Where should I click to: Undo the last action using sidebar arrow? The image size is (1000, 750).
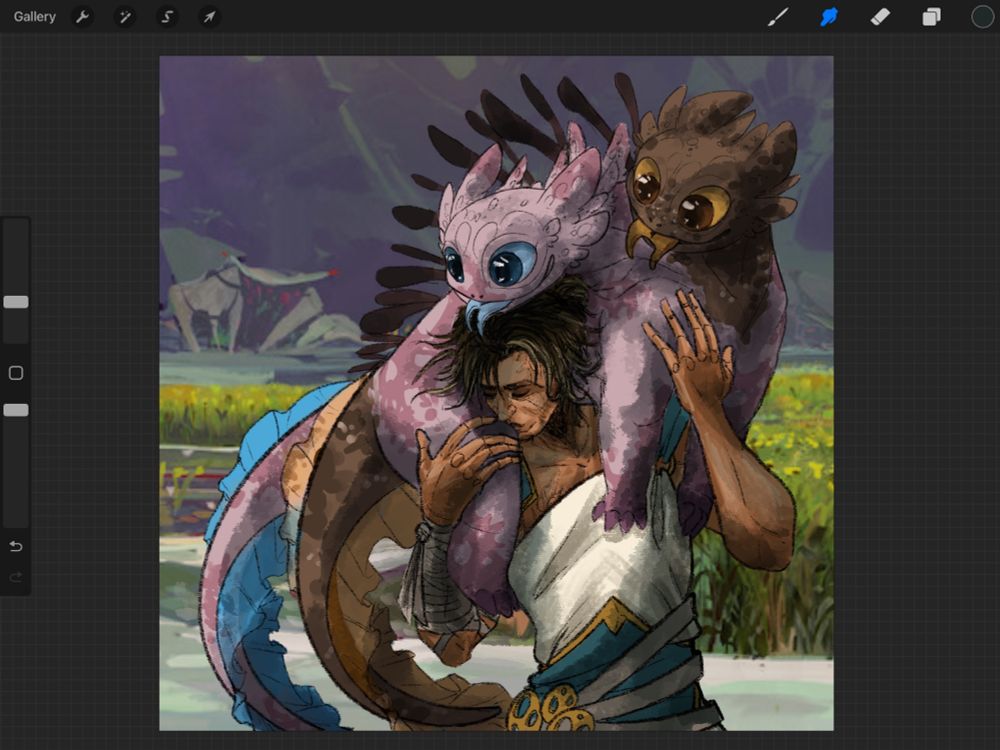16,546
